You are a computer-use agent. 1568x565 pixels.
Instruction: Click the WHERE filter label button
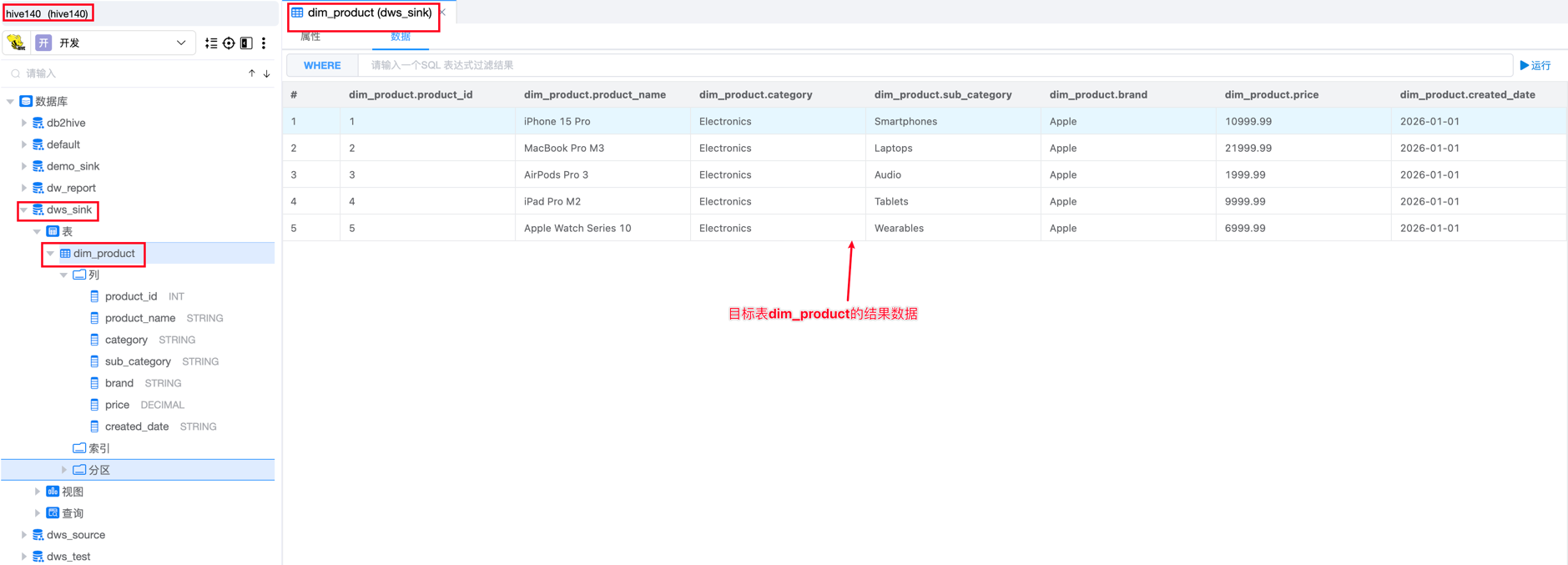[322, 65]
